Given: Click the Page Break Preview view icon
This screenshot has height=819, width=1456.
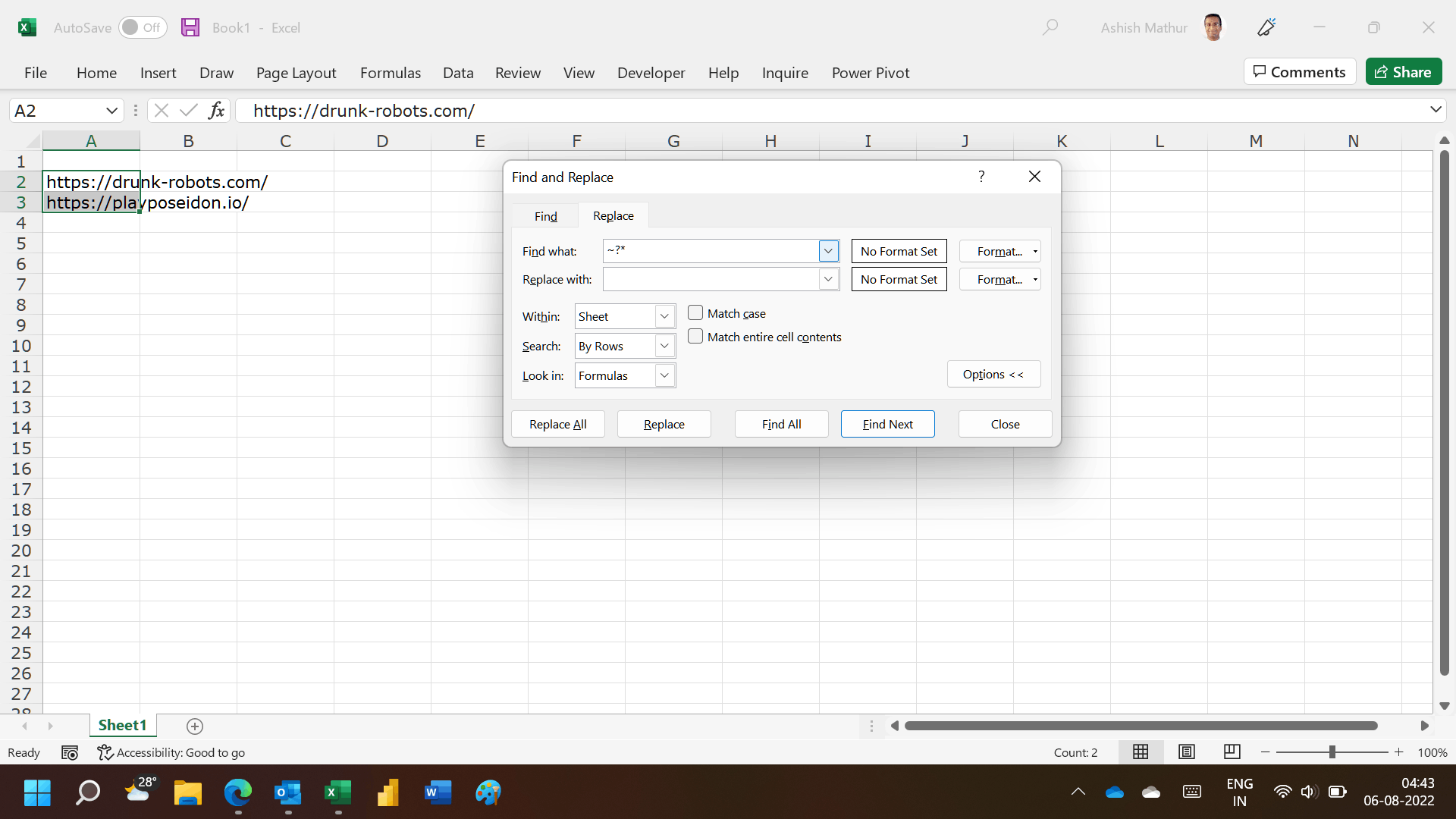Looking at the screenshot, I should [x=1232, y=752].
